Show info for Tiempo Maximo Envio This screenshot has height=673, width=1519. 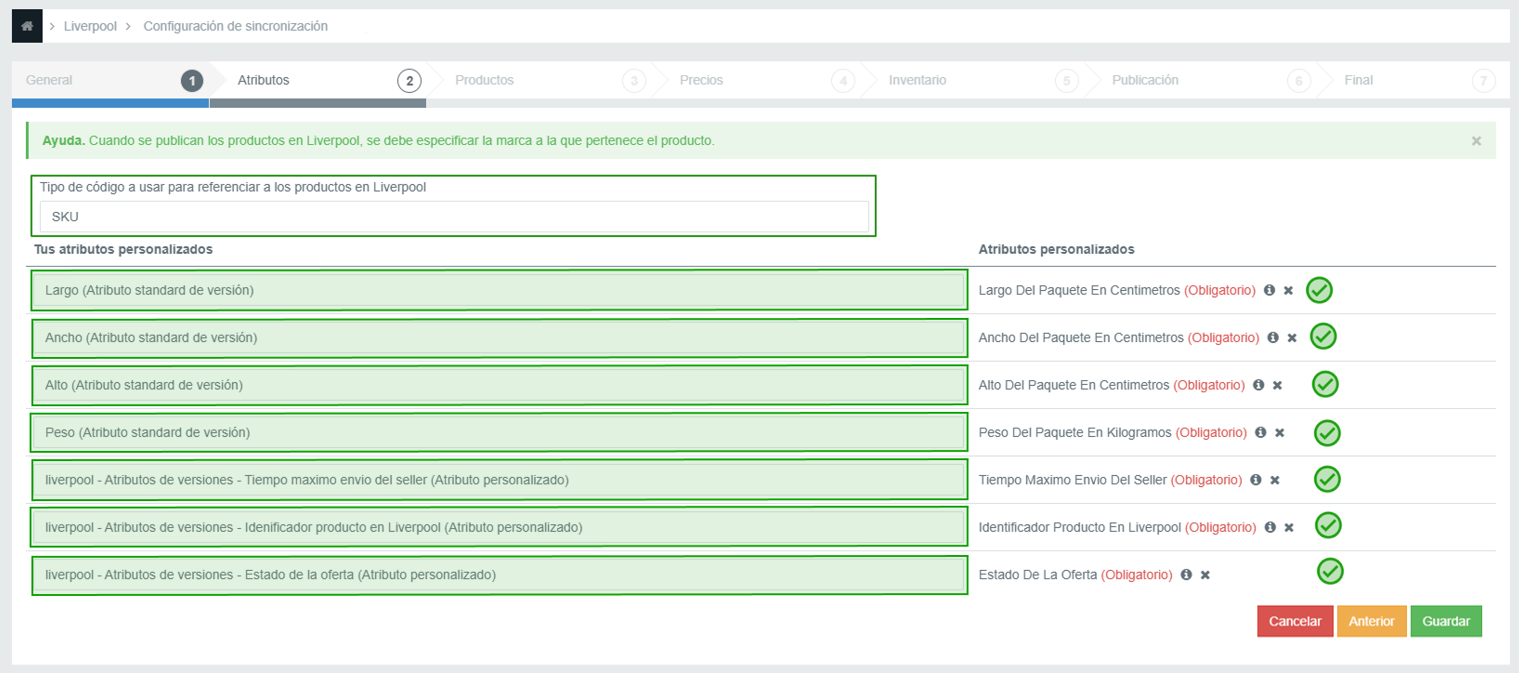[x=1255, y=480]
